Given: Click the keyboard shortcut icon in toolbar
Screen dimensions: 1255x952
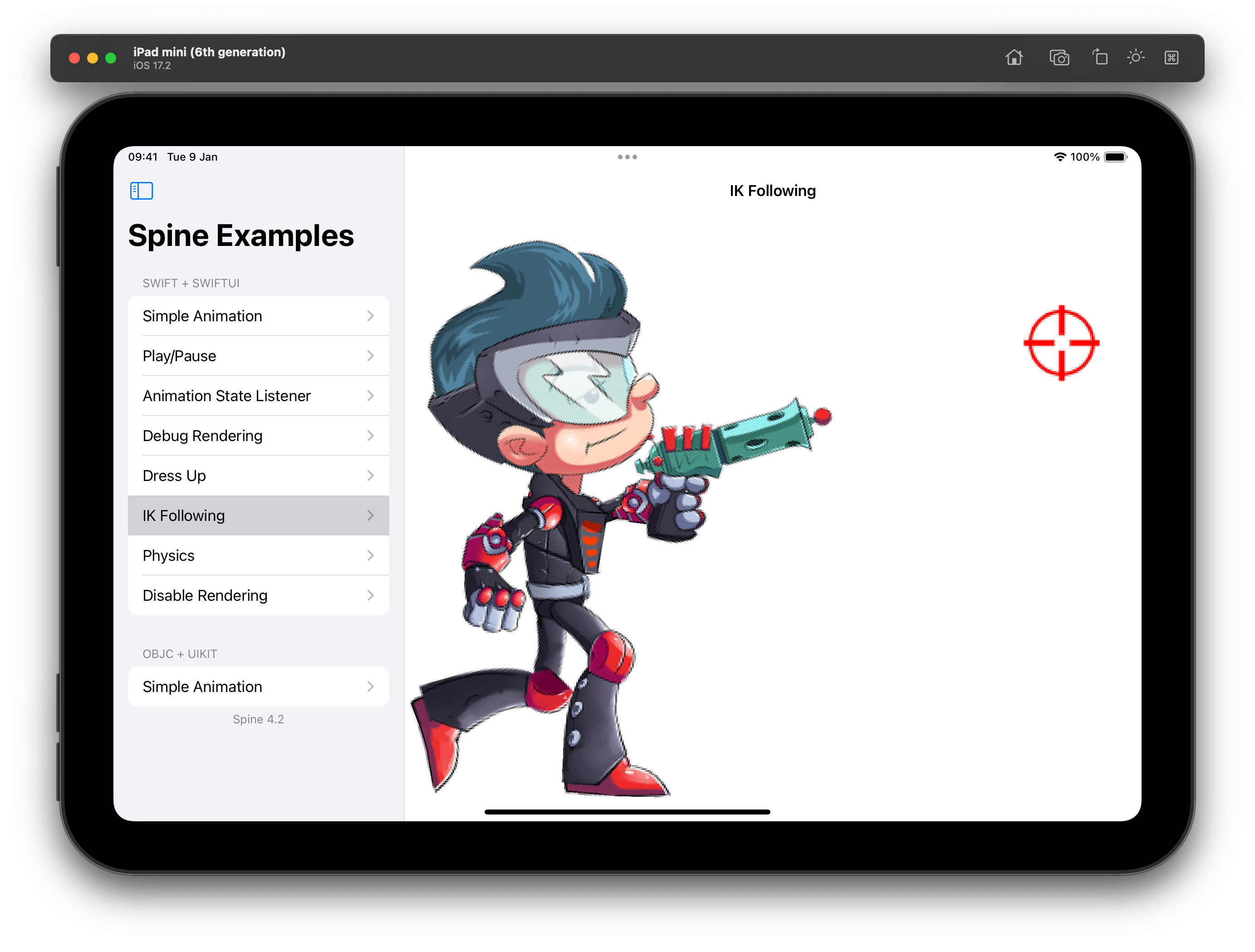Looking at the screenshot, I should point(1172,57).
